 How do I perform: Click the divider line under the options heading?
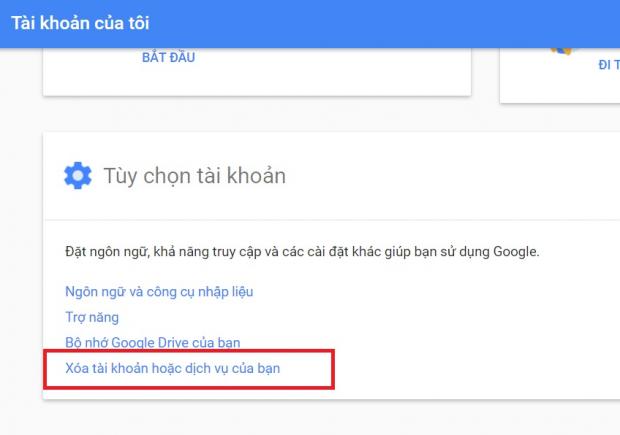pyautogui.click(x=330, y=220)
